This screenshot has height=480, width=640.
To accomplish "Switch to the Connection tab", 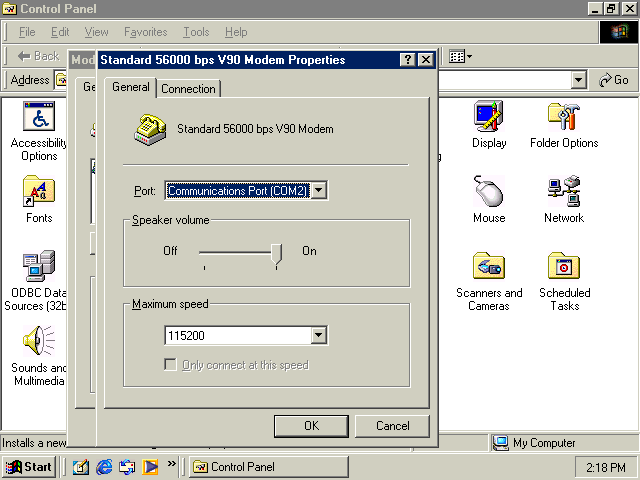I will click(188, 89).
